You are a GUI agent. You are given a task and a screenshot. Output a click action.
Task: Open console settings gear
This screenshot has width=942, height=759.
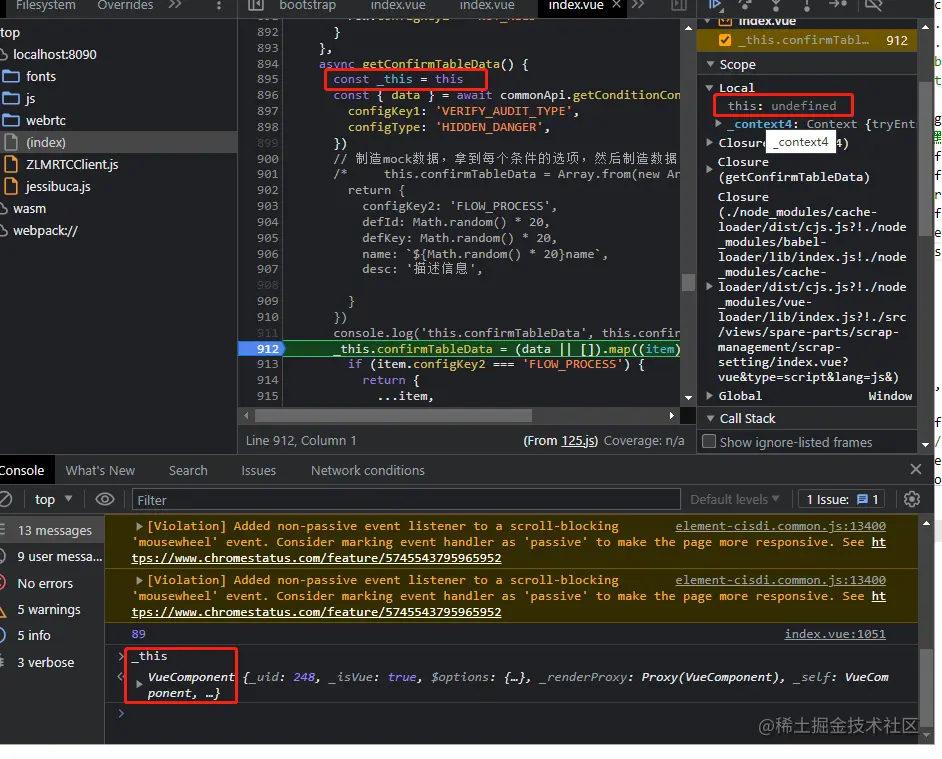click(x=912, y=499)
